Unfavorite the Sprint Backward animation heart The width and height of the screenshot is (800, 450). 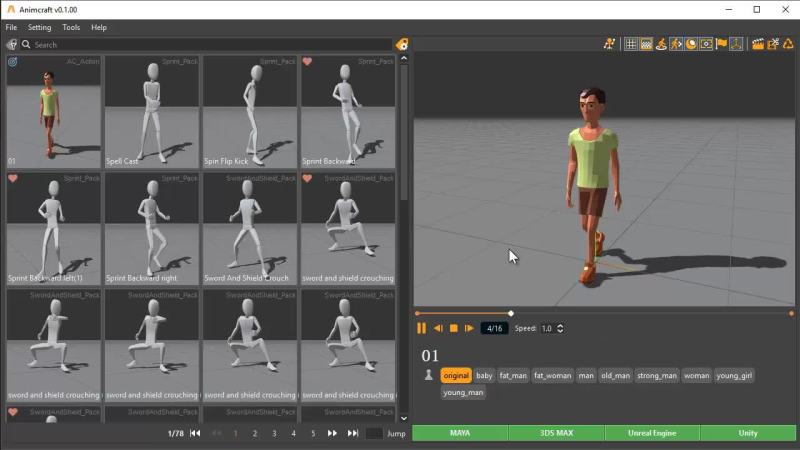click(x=307, y=62)
